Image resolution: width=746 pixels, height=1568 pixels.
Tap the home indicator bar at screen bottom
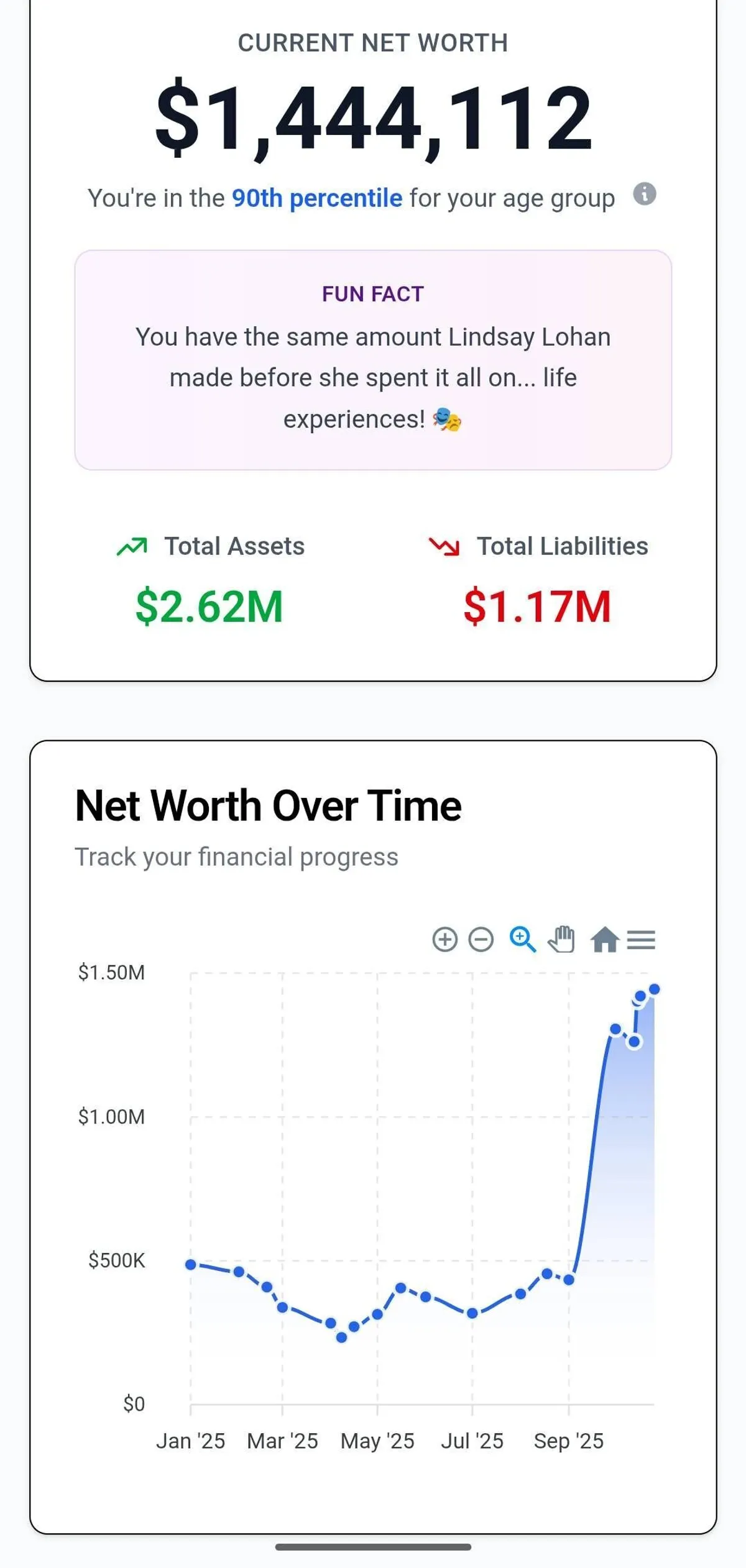coord(373,1546)
